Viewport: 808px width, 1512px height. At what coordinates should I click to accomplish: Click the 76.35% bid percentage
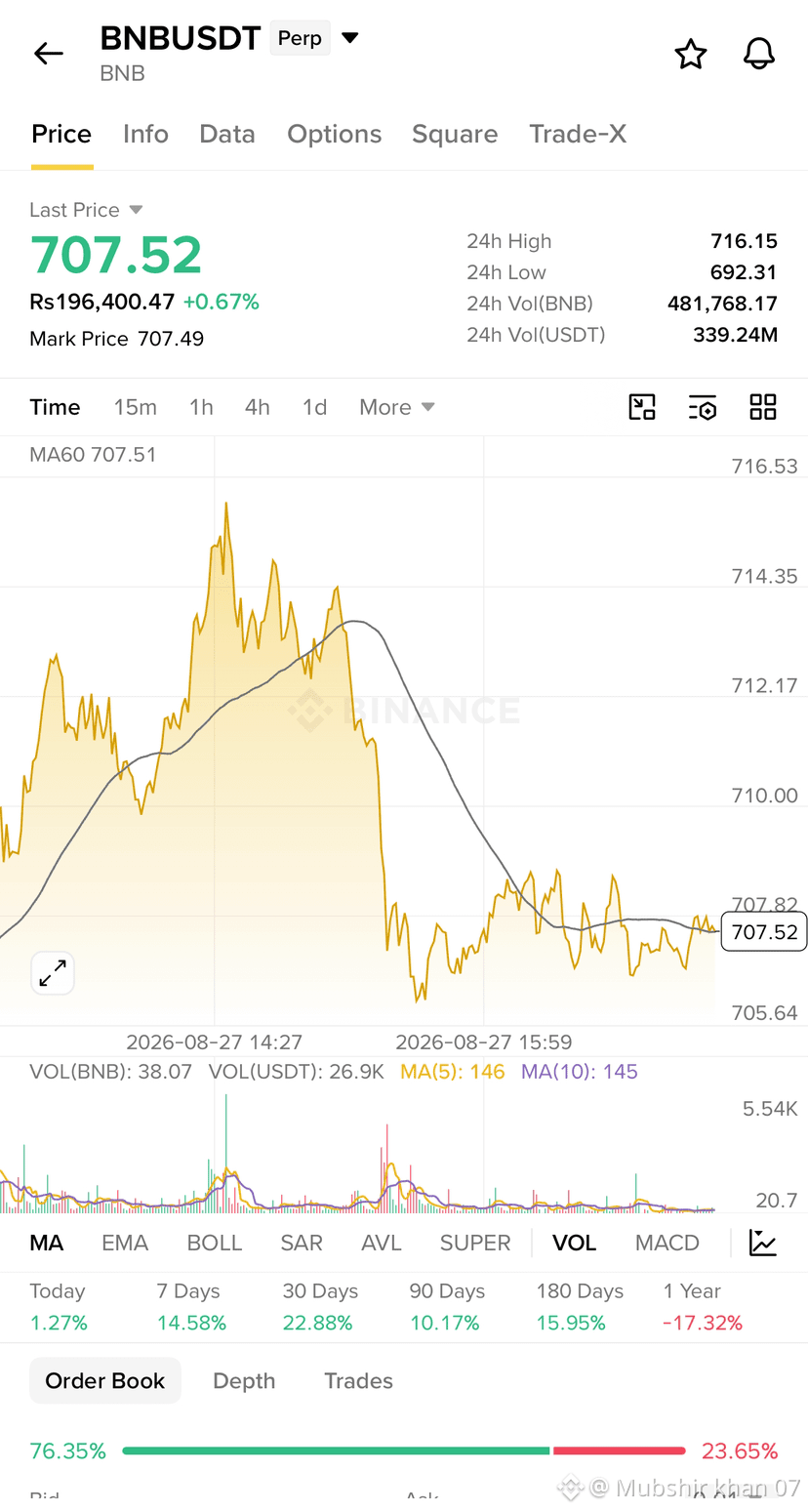(67, 1451)
